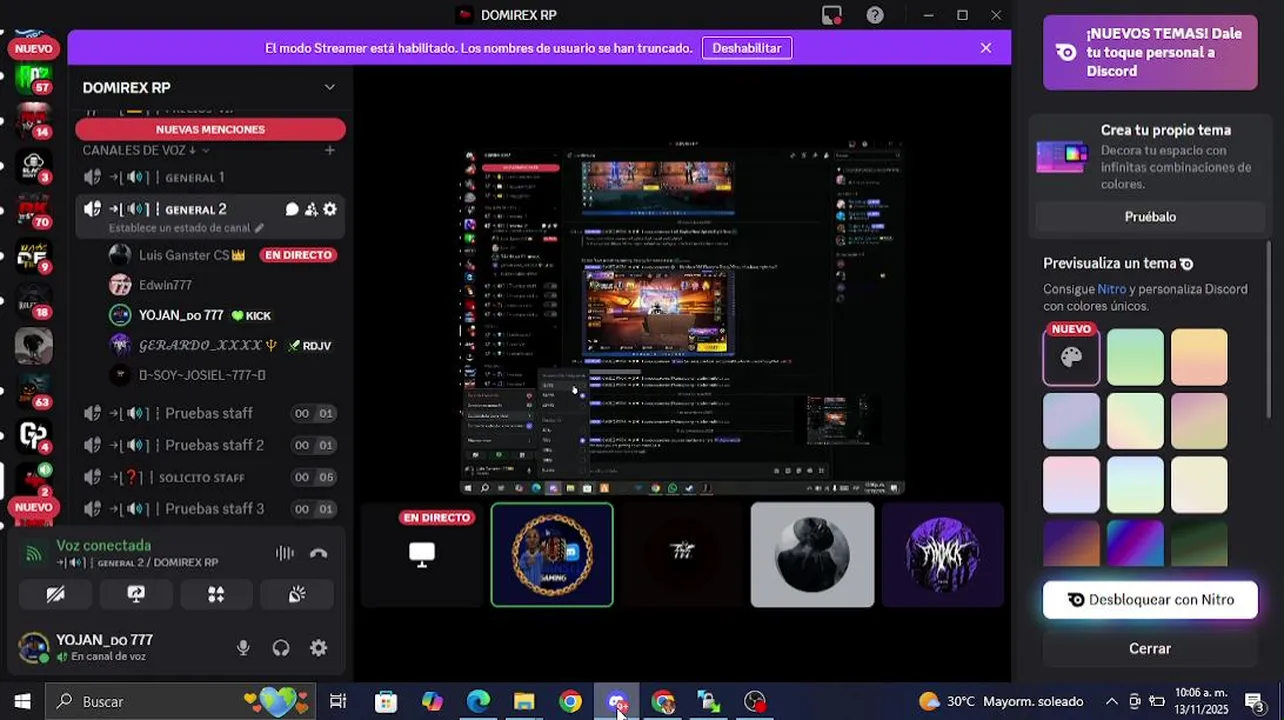The height and width of the screenshot is (720, 1284).
Task: Edit General 2 channel settings gear
Action: [x=330, y=209]
